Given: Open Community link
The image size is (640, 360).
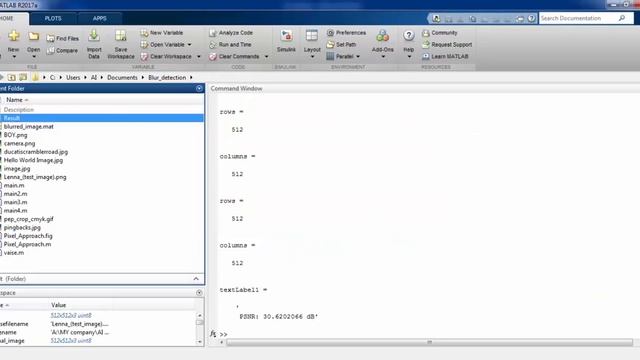Looking at the screenshot, I should [x=440, y=33].
